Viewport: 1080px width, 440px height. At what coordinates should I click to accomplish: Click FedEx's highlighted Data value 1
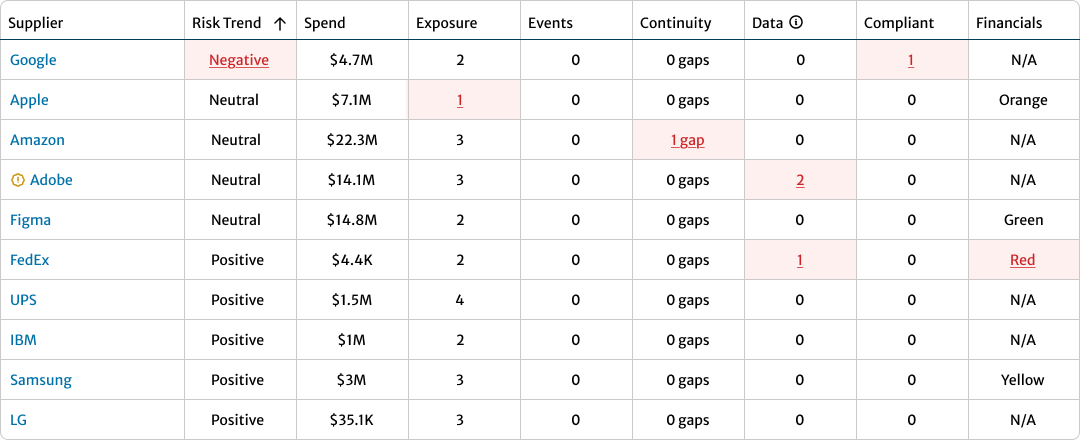(800, 260)
